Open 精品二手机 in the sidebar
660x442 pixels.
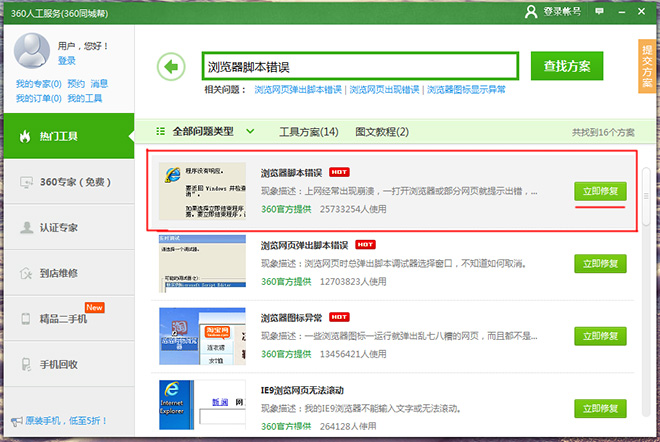[x=69, y=318]
